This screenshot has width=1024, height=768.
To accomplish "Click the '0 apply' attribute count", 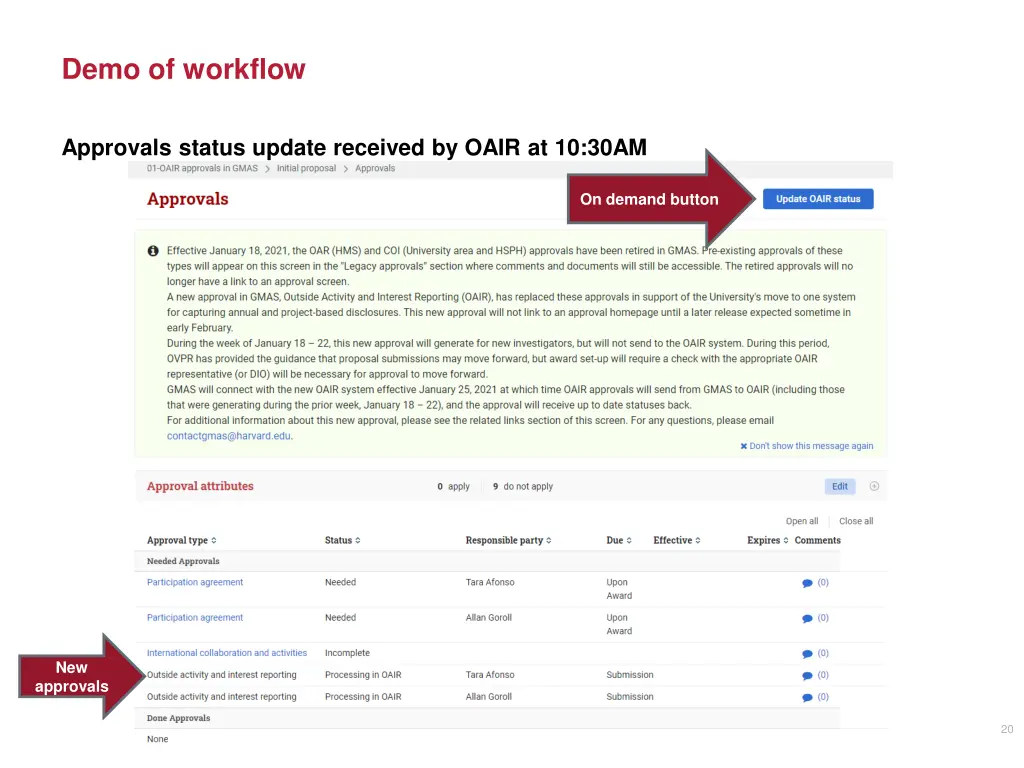I will (453, 486).
